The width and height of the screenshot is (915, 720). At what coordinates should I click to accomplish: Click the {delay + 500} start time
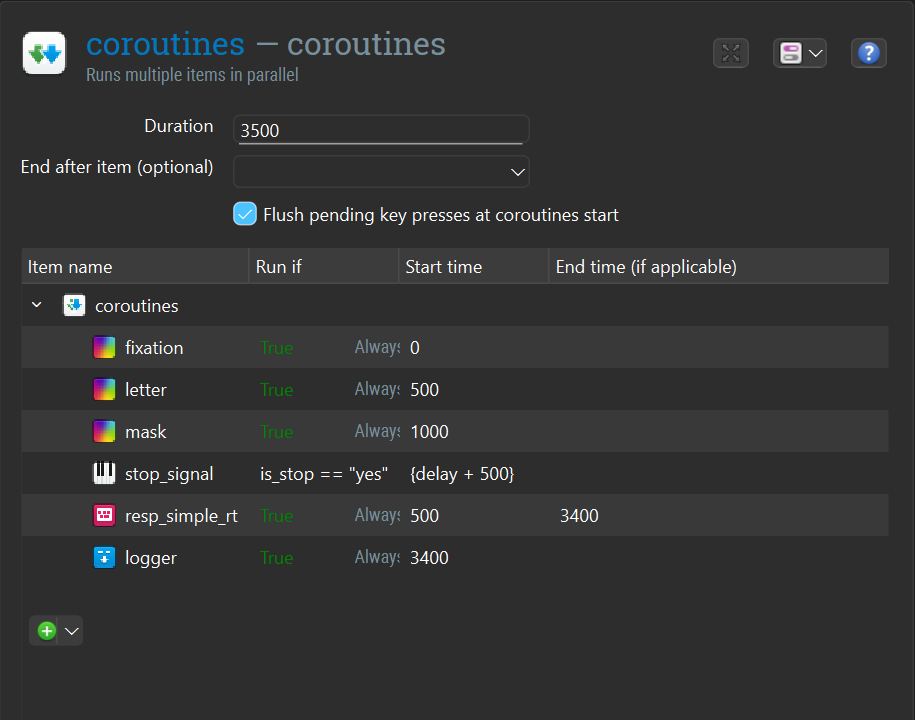click(462, 474)
